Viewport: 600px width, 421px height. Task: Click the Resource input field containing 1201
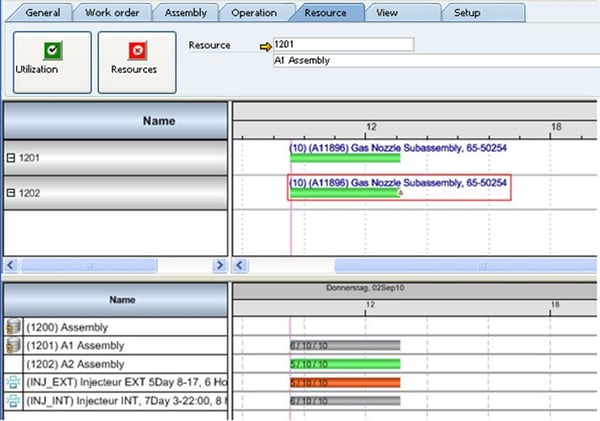click(343, 44)
